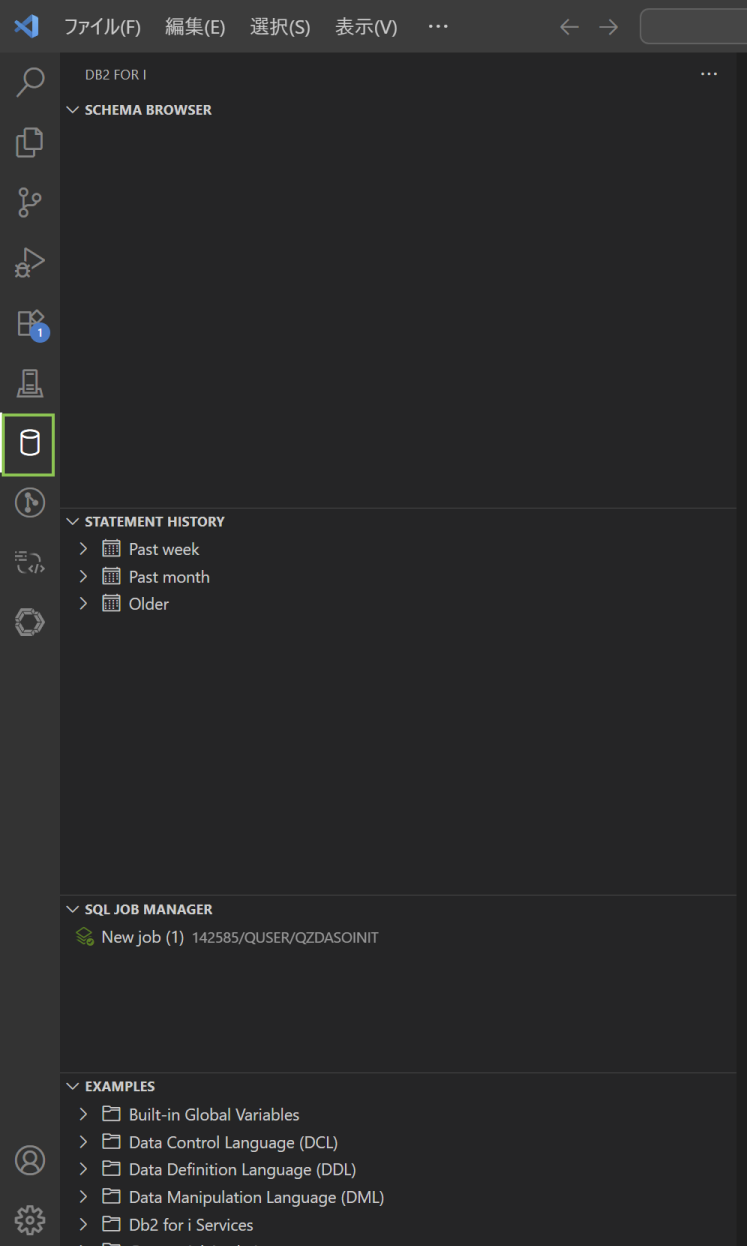Click folder icon of Db2 for i Services
The image size is (747, 1246).
111,1224
